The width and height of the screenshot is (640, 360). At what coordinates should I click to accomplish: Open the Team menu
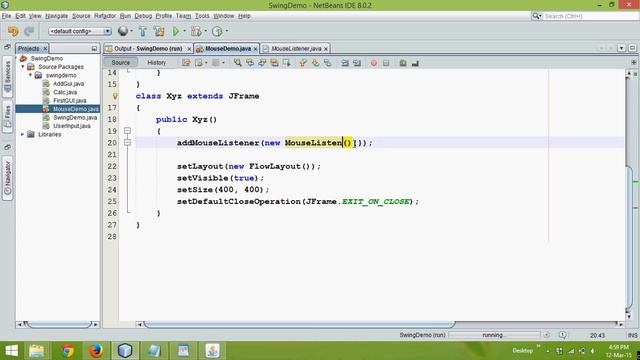183,16
